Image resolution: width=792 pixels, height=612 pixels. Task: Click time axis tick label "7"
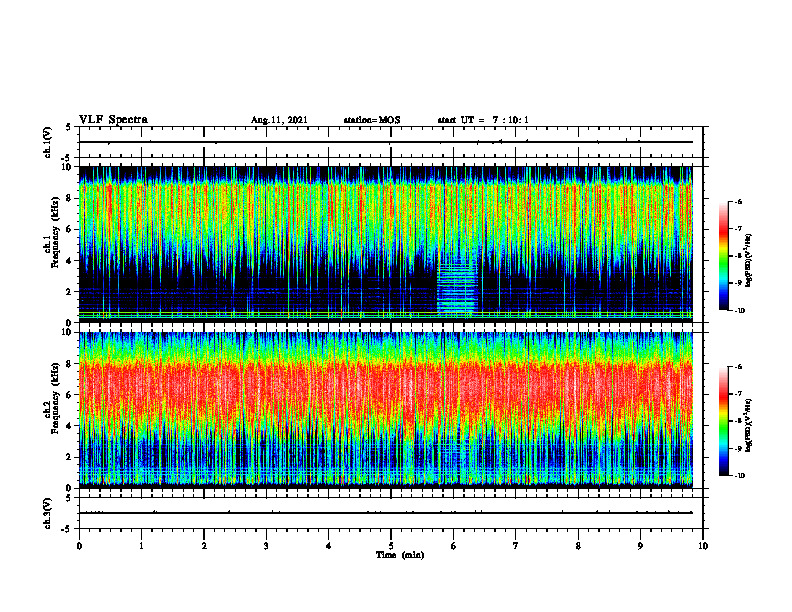tap(516, 546)
